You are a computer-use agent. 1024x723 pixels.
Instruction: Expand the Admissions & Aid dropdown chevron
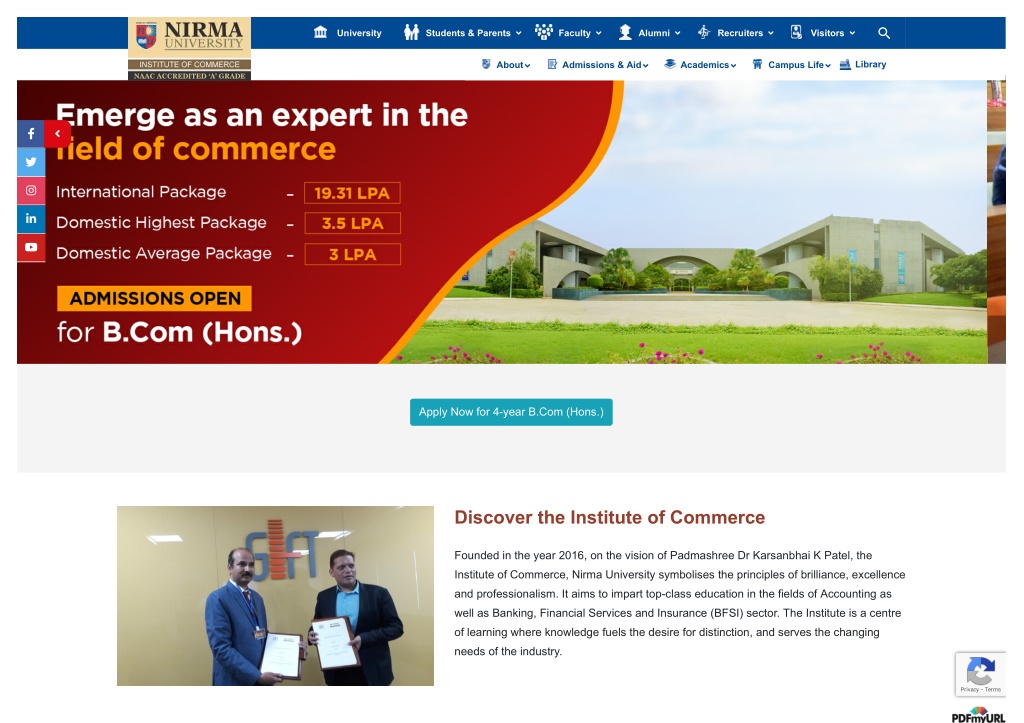(645, 65)
